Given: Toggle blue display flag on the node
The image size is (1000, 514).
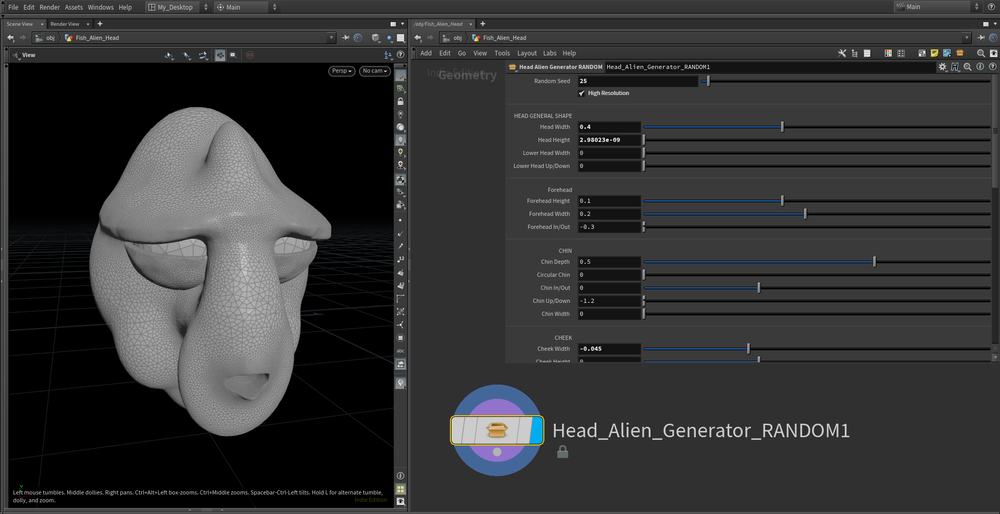Looking at the screenshot, I should coord(536,430).
